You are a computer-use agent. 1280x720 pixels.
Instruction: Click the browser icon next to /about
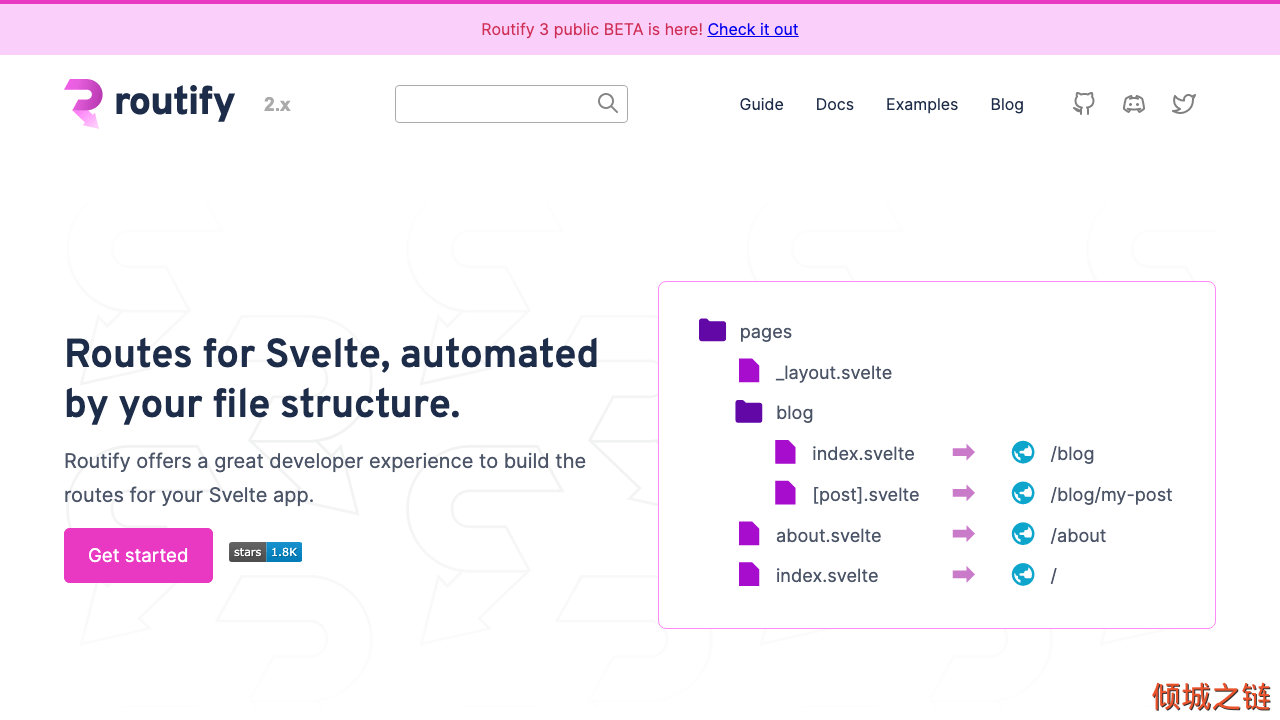coord(1023,534)
